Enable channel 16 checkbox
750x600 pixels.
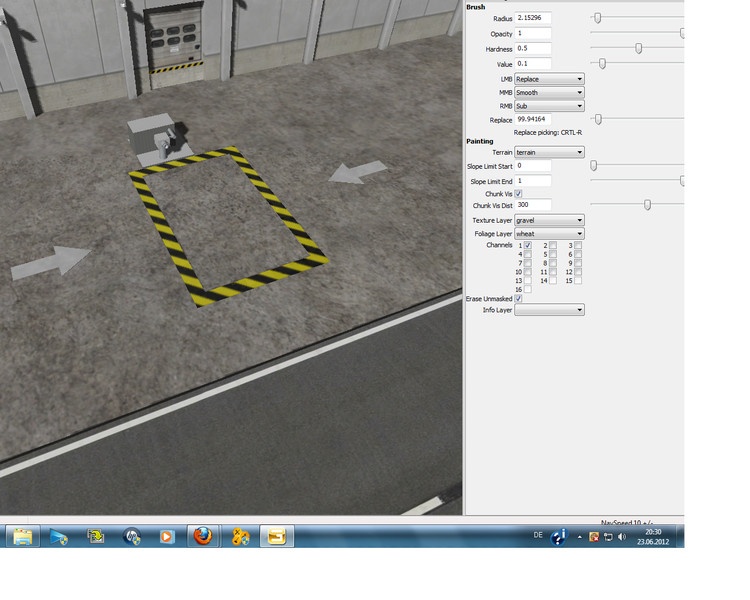528,289
